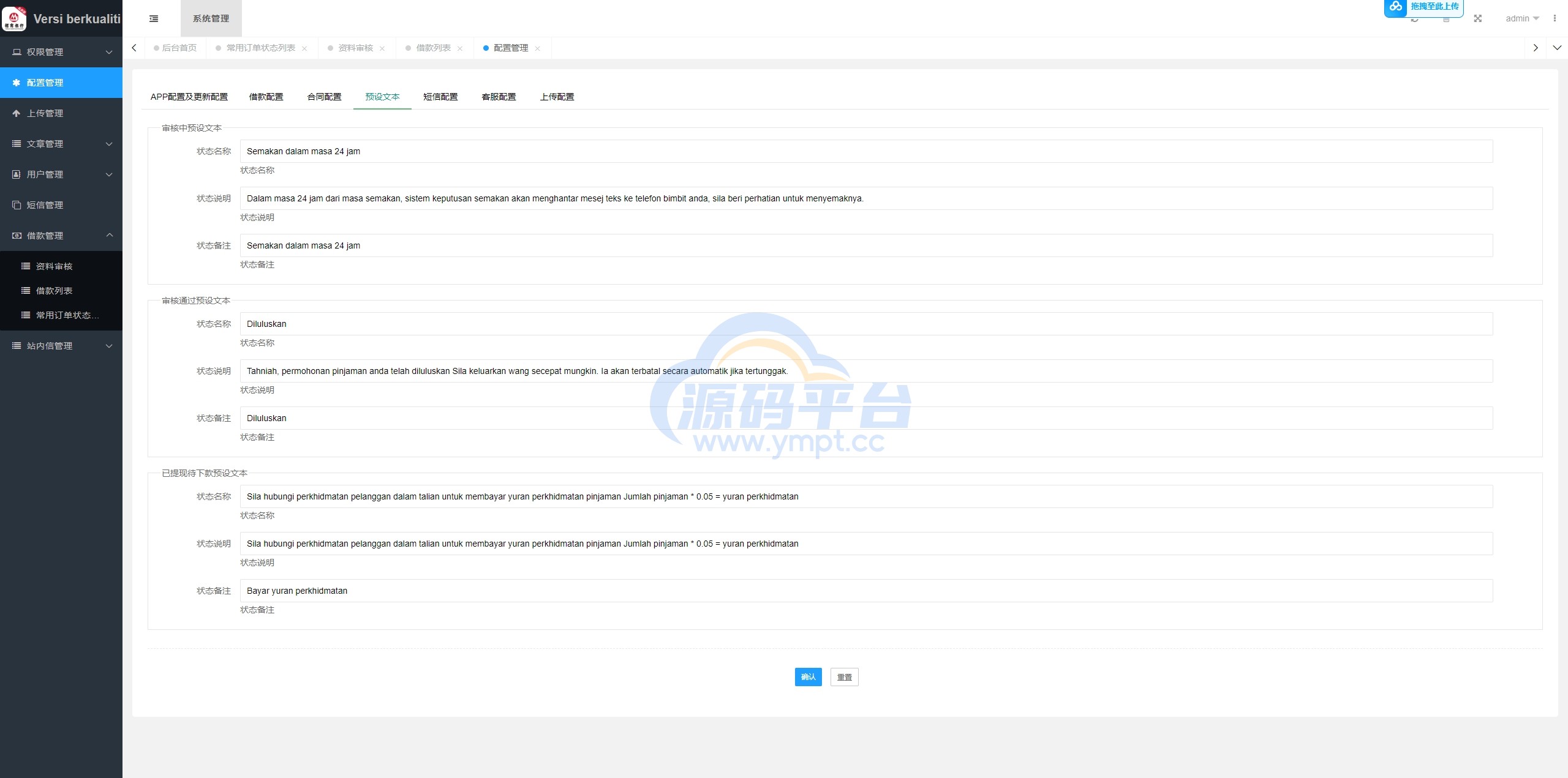Select the 系统管理 top menu item
Image resolution: width=1568 pixels, height=778 pixels.
coord(211,18)
